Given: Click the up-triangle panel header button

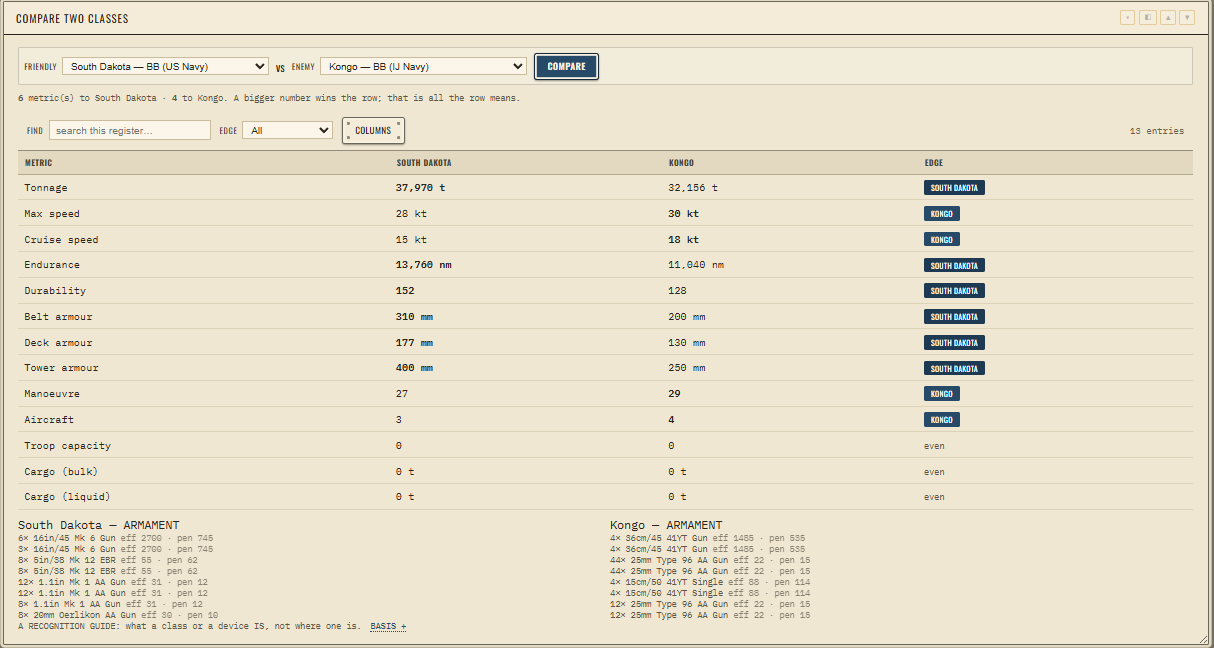Looking at the screenshot, I should [1168, 17].
